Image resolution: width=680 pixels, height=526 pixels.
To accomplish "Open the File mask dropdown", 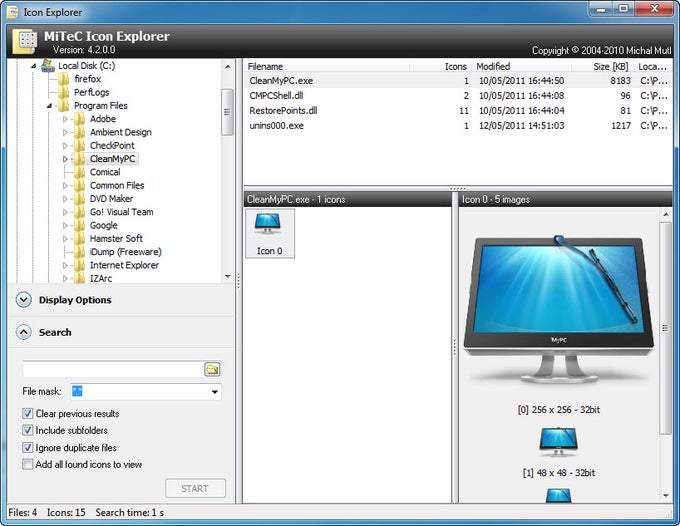I will (x=214, y=392).
